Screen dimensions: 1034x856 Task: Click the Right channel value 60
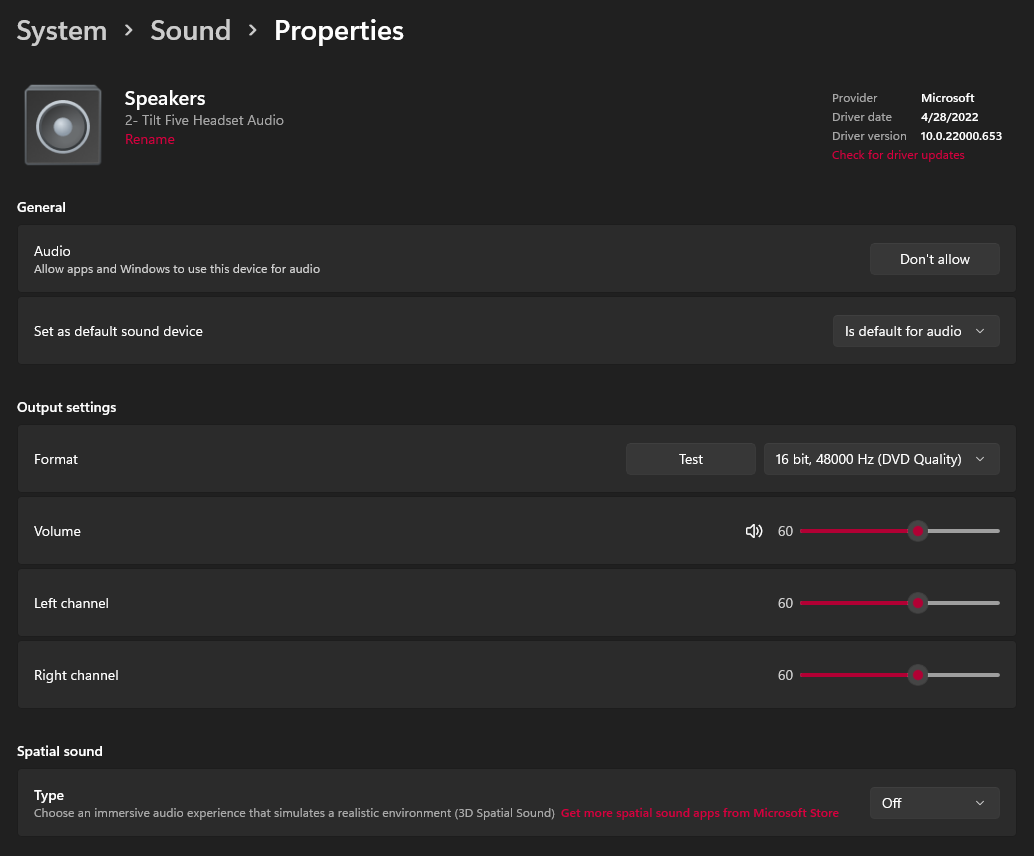[785, 675]
